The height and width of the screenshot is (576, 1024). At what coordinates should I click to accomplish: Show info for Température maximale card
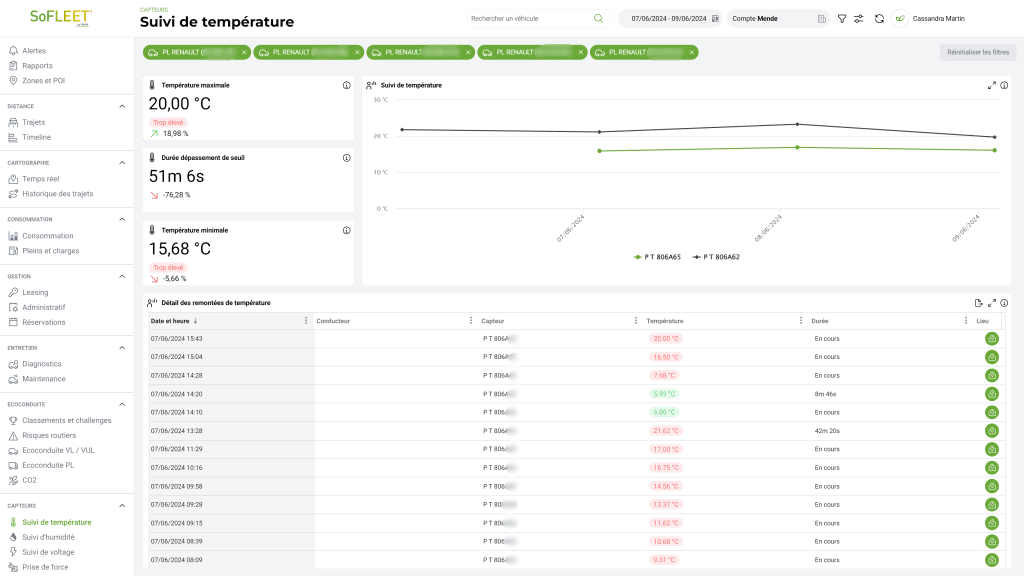(x=347, y=86)
